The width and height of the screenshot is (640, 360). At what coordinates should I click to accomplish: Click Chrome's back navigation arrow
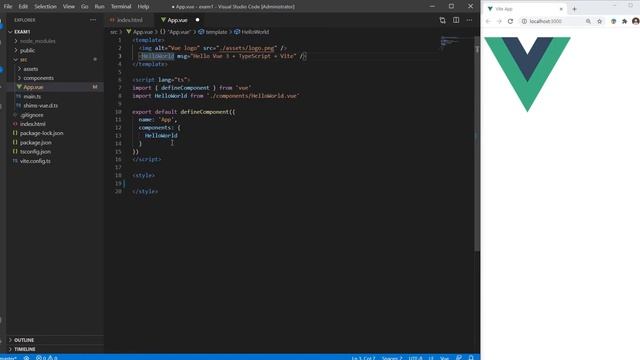point(488,21)
